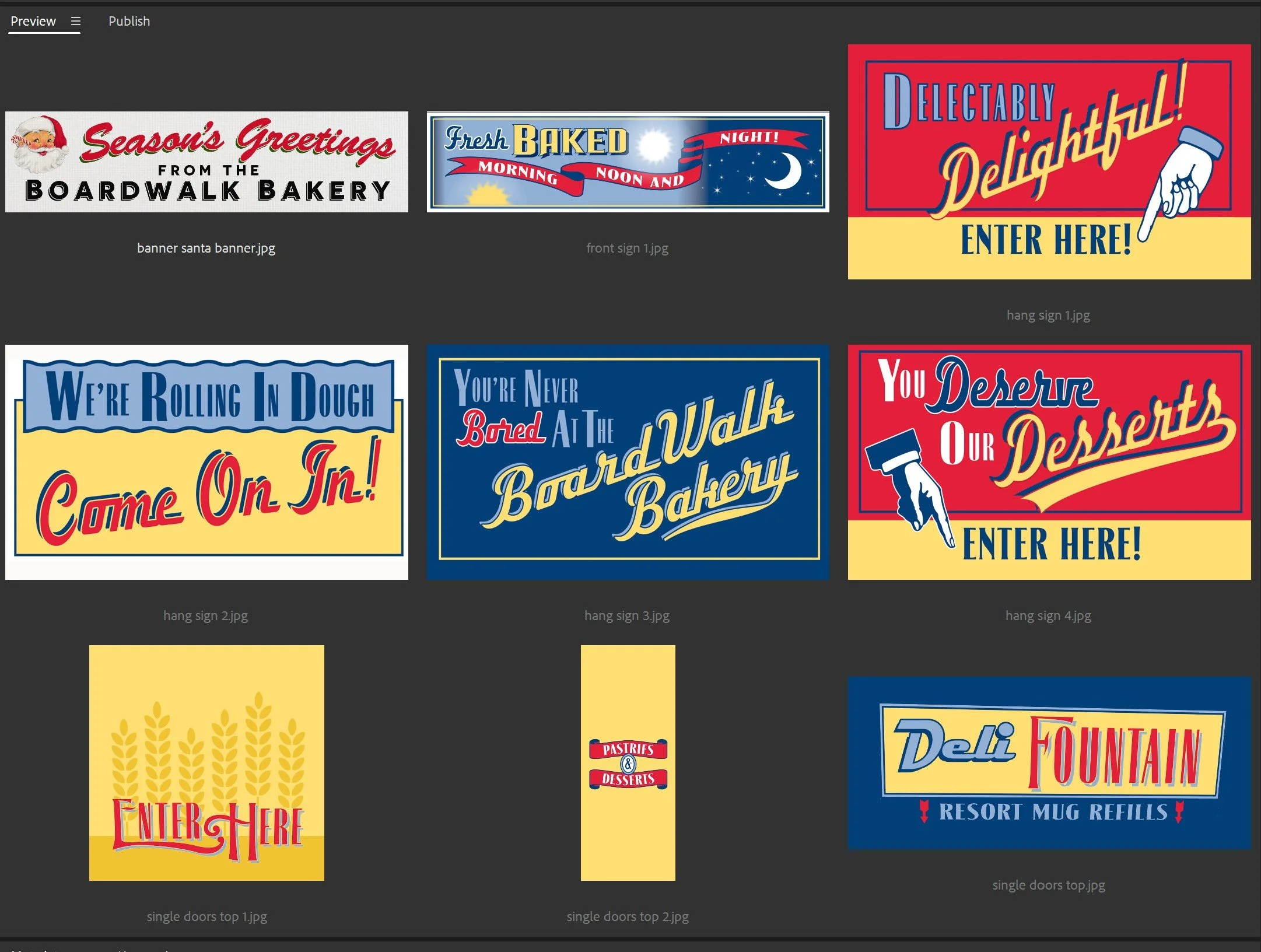Select the Delectably Delightful hang sign thumbnail

pyautogui.click(x=1049, y=162)
